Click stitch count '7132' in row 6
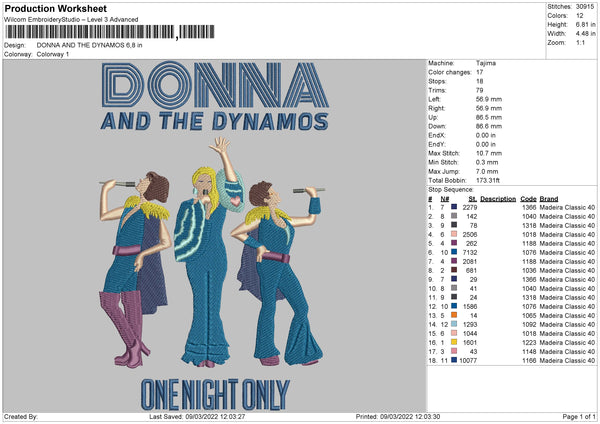 (x=470, y=252)
